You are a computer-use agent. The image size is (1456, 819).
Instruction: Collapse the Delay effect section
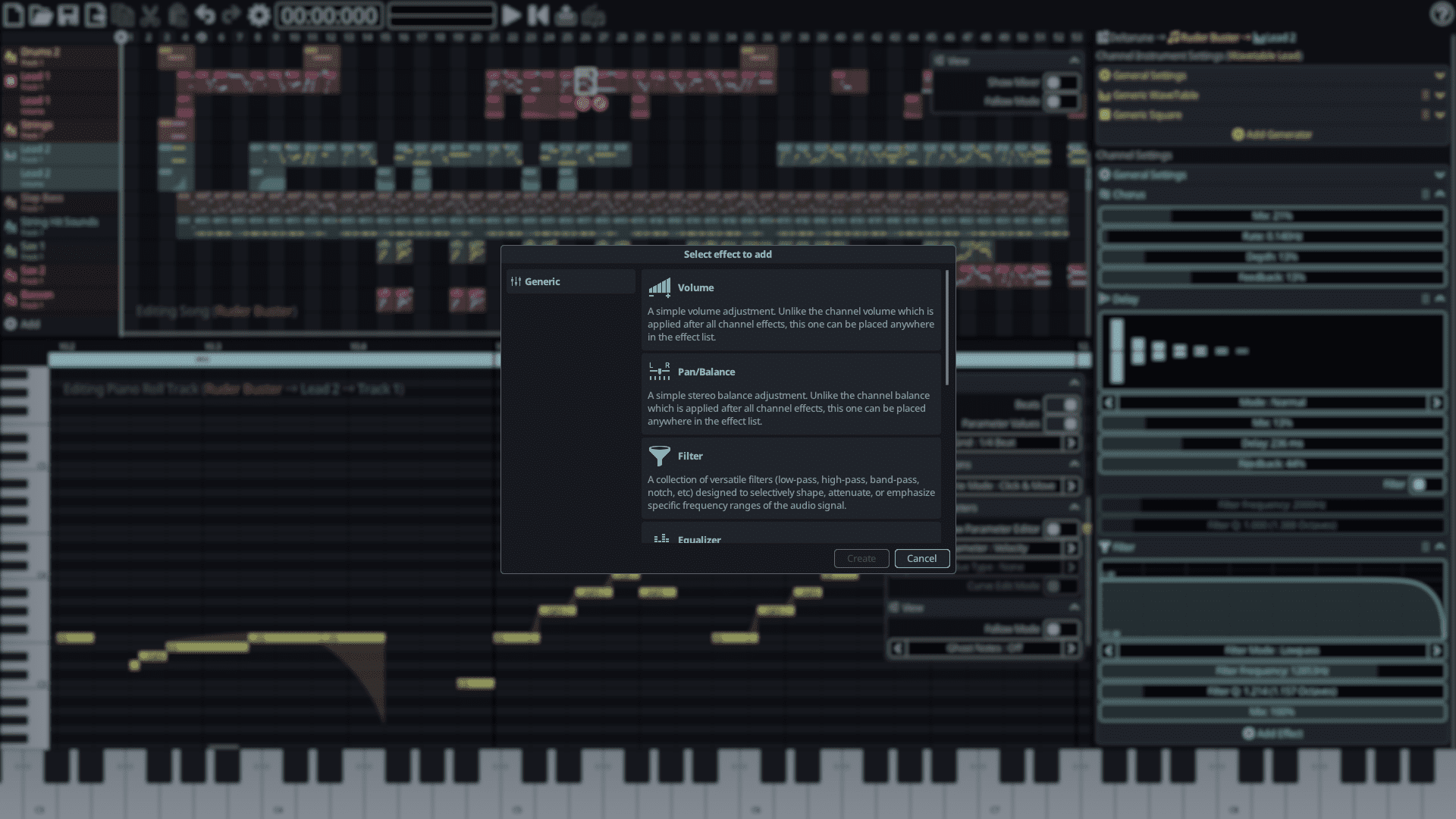tap(1439, 300)
